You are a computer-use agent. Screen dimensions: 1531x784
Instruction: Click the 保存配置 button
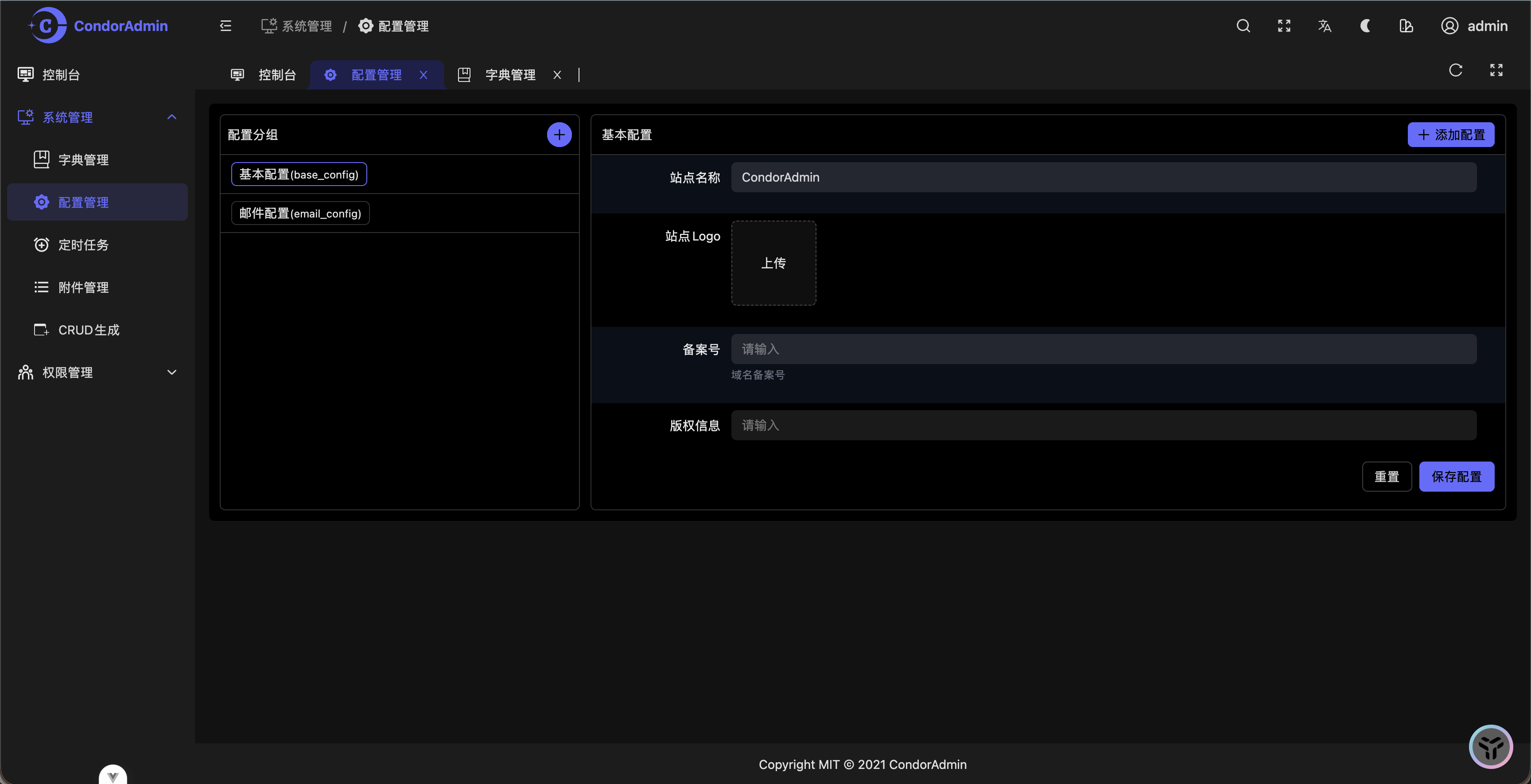pos(1456,477)
